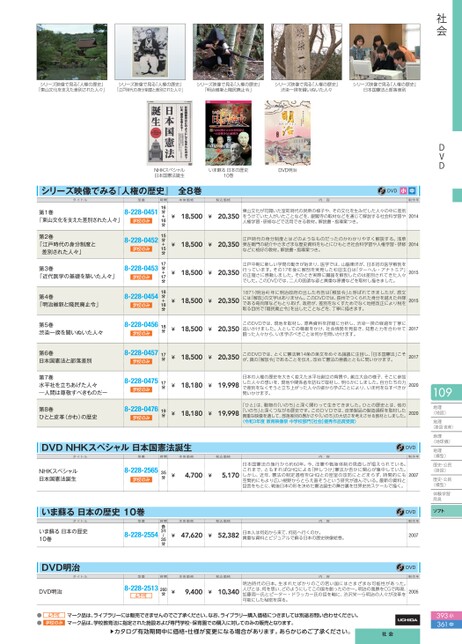The width and height of the screenshot is (462, 644).
Task: Click the いま蘇る 日本の歴史 DVD cover thumbnail
Action: (x=228, y=133)
